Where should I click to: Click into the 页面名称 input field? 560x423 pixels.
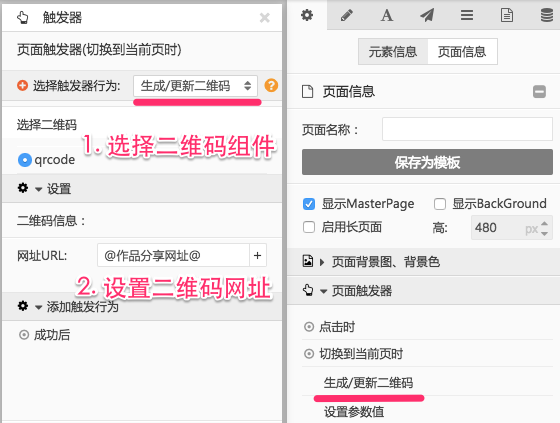[467, 129]
